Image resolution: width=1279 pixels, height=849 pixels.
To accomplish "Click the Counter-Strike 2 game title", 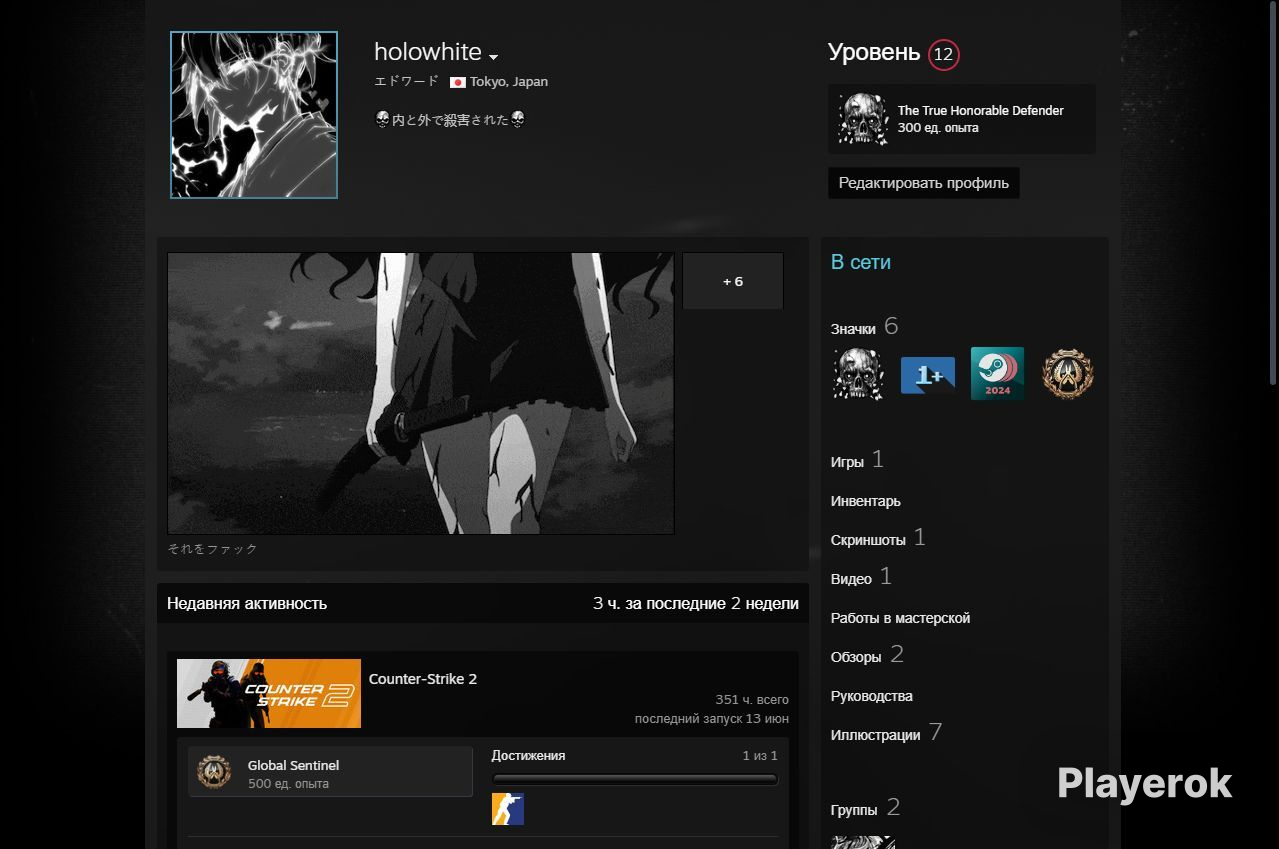I will click(x=423, y=679).
